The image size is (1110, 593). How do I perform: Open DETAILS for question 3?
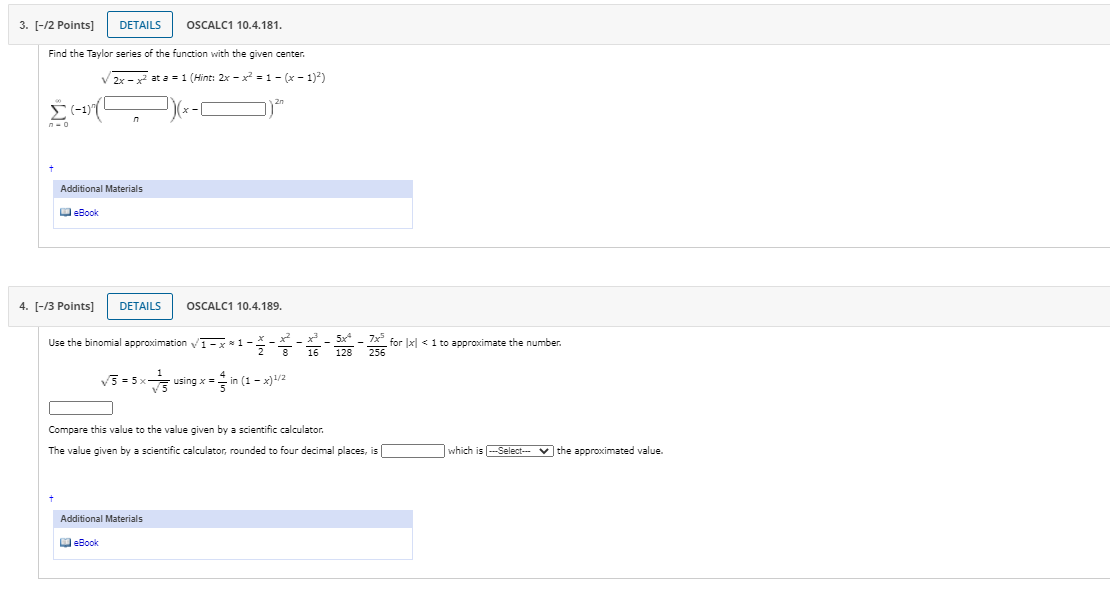click(140, 25)
